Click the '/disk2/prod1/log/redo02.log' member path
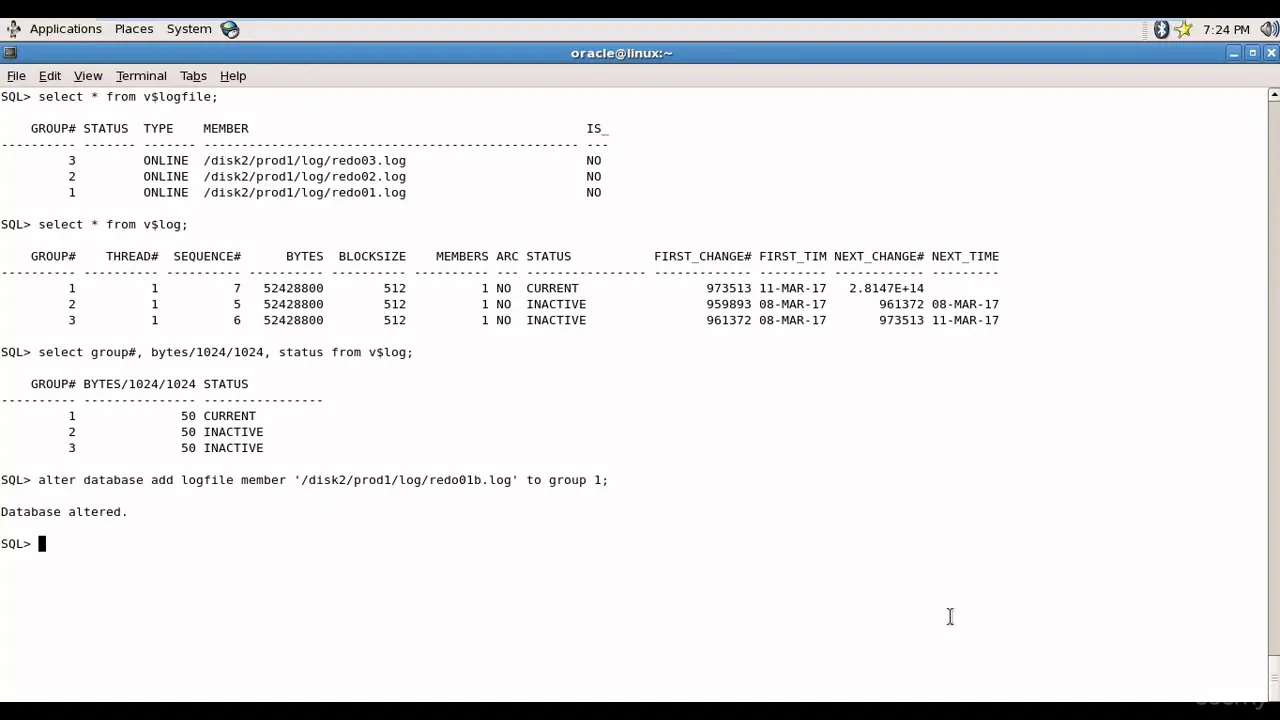Screen dimensions: 1280x720 tap(304, 176)
